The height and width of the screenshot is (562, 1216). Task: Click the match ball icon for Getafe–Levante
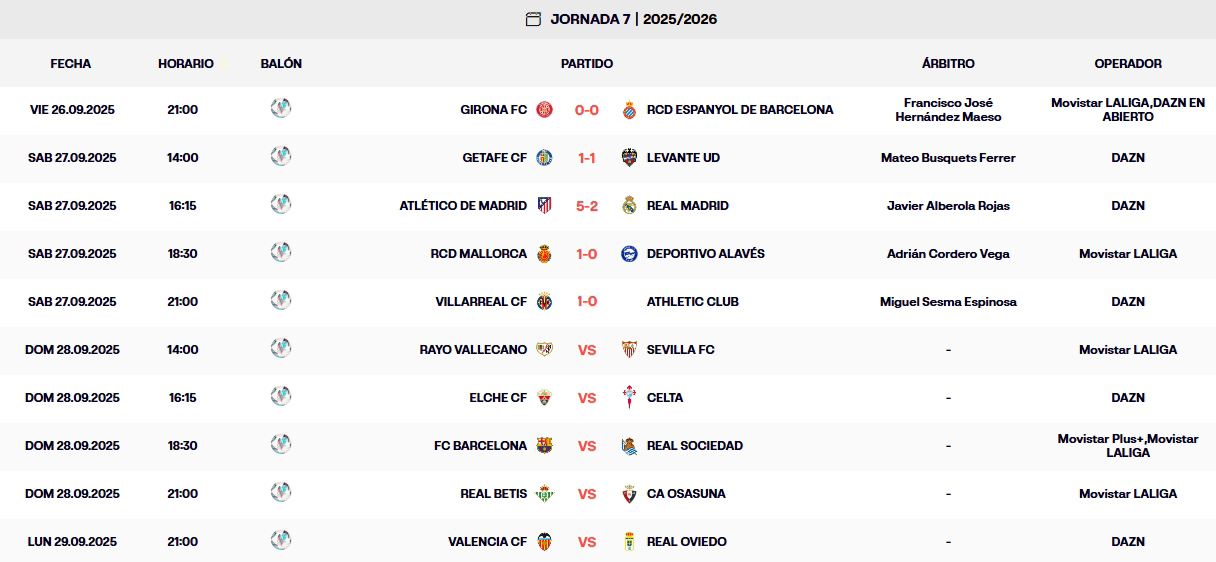click(x=281, y=156)
